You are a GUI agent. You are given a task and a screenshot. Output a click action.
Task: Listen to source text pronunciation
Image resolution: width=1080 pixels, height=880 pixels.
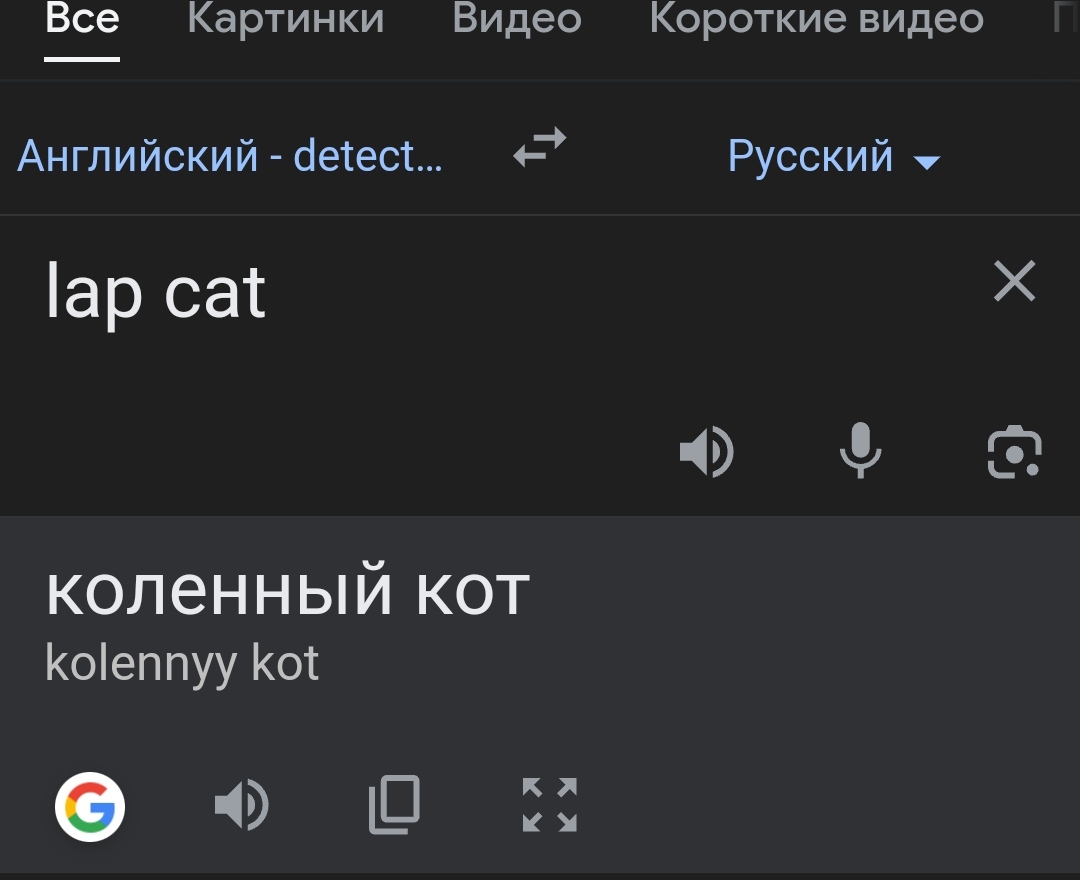tap(707, 452)
